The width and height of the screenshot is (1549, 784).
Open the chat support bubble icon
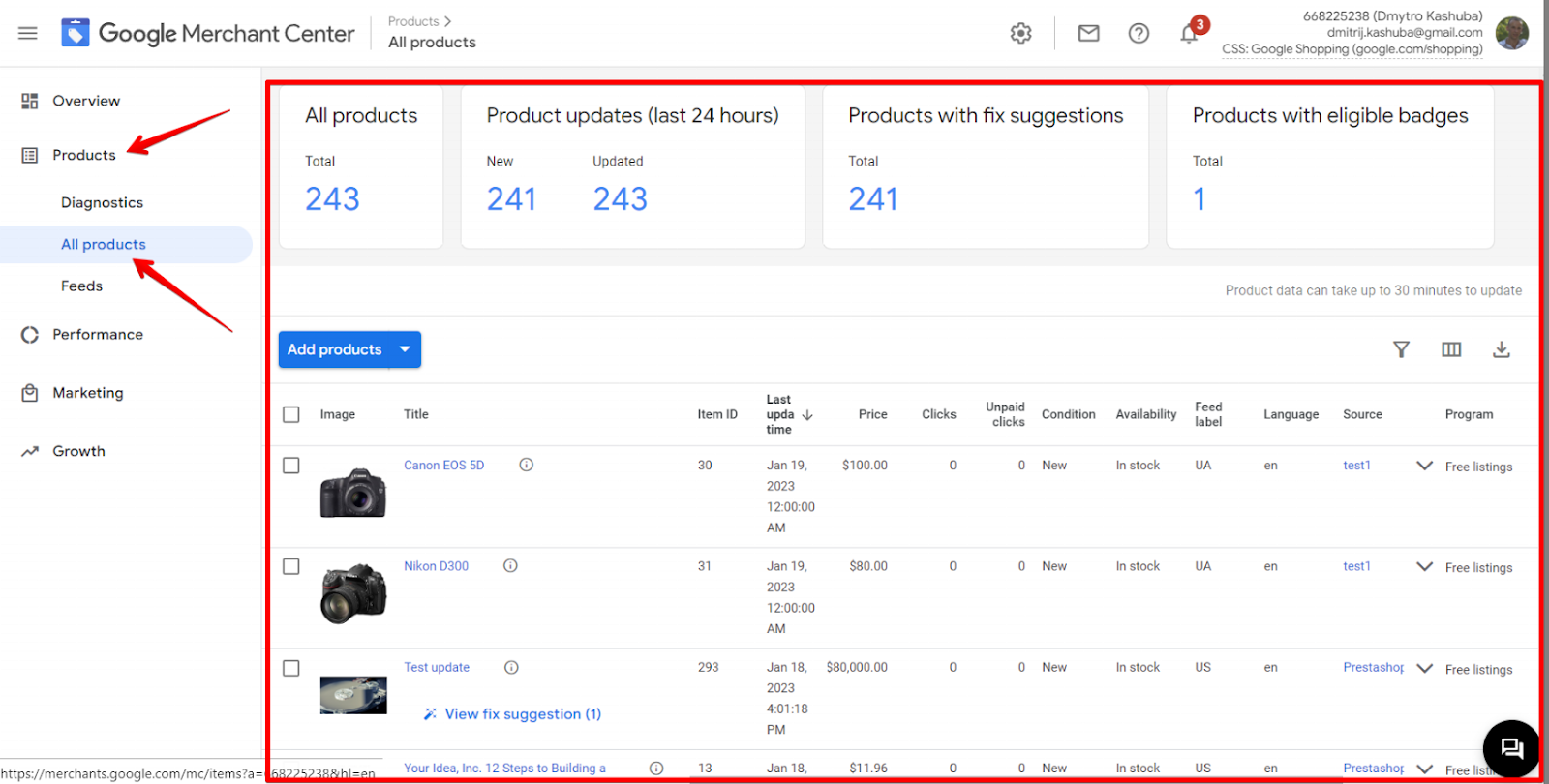pyautogui.click(x=1511, y=748)
